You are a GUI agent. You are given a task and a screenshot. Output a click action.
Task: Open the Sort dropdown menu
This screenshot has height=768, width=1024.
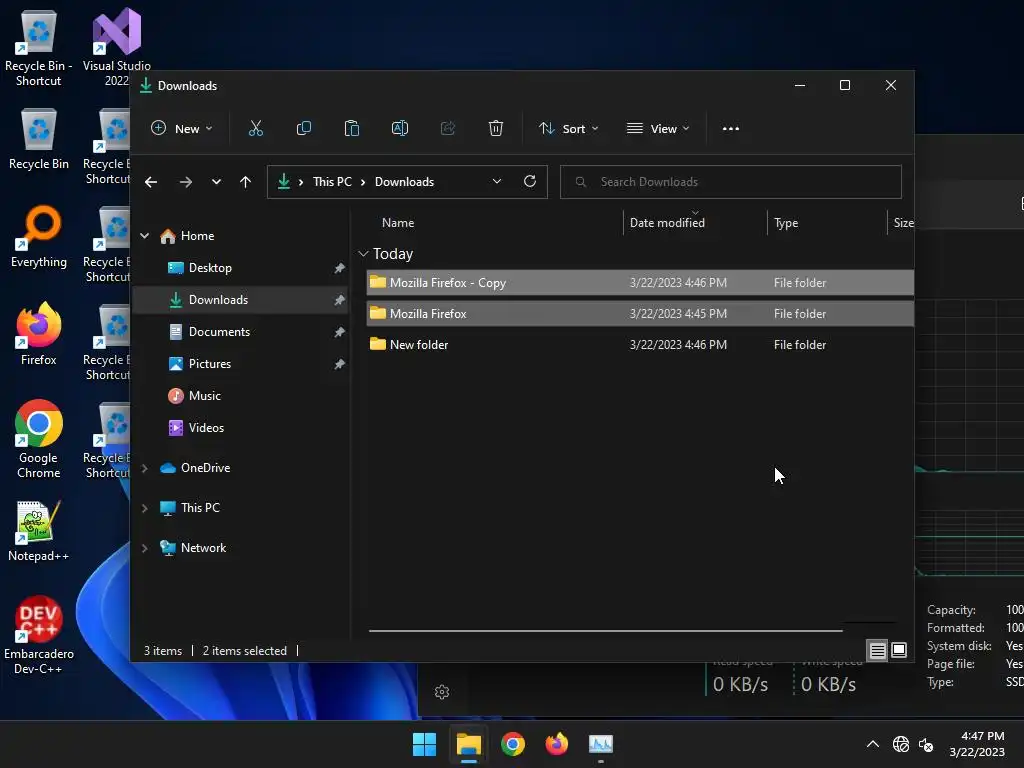(x=568, y=129)
